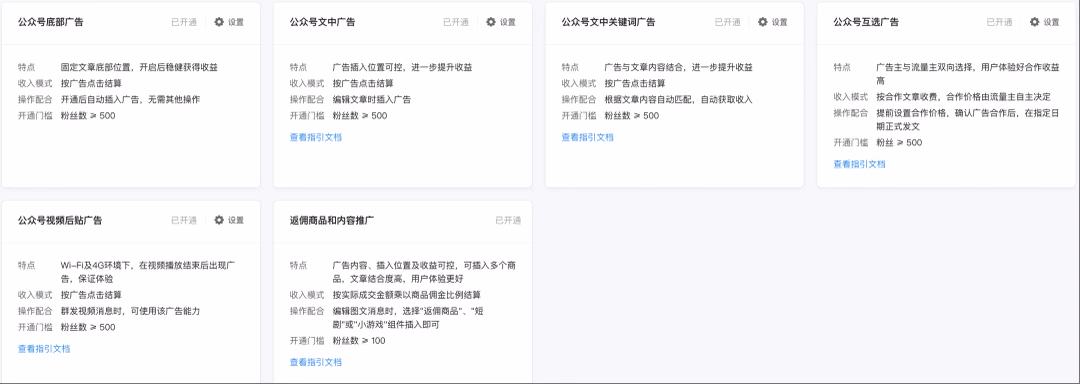Open 查看指引文档 link in 公众号文中关键词广告 card
The image size is (1080, 384).
point(588,137)
